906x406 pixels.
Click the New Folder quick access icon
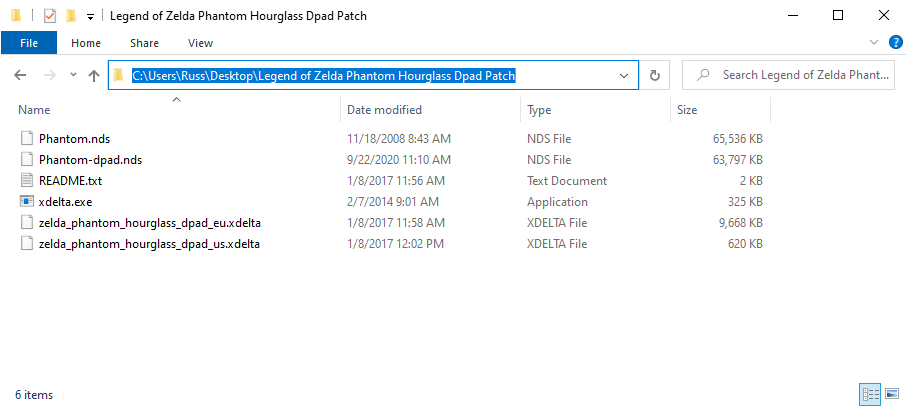point(70,16)
